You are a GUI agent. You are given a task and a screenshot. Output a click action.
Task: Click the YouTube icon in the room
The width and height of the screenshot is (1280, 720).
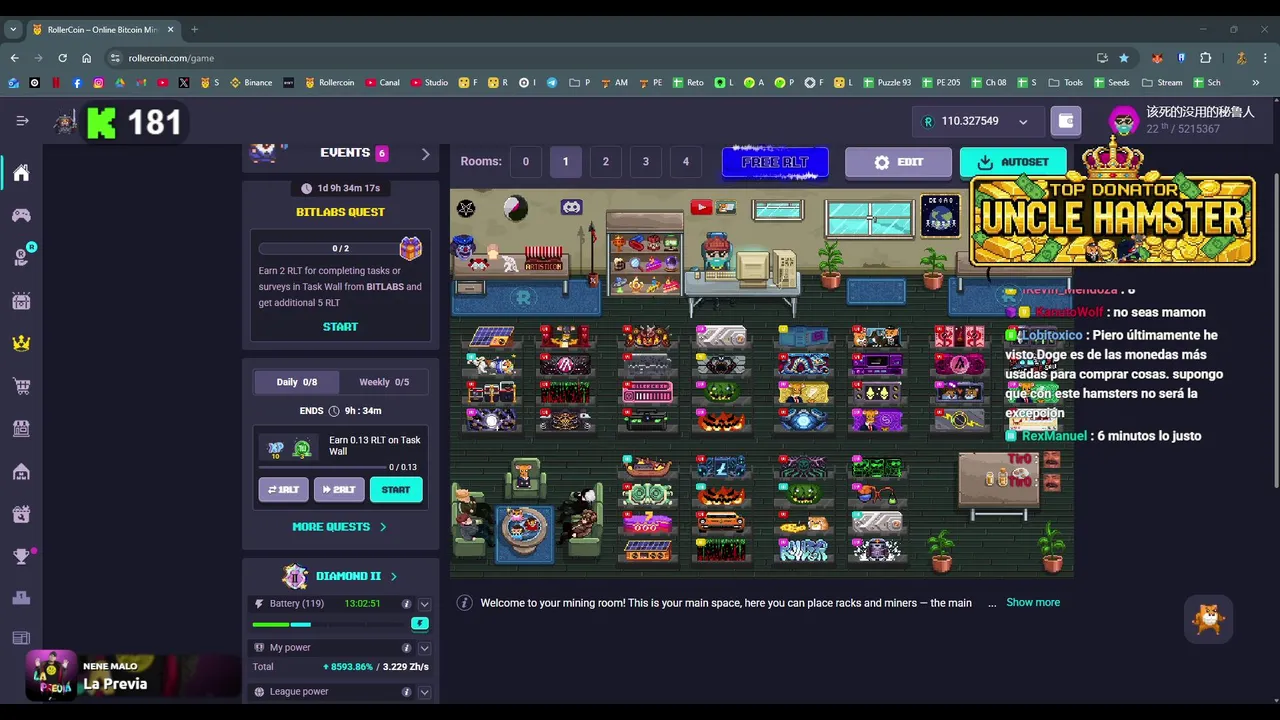pos(701,207)
